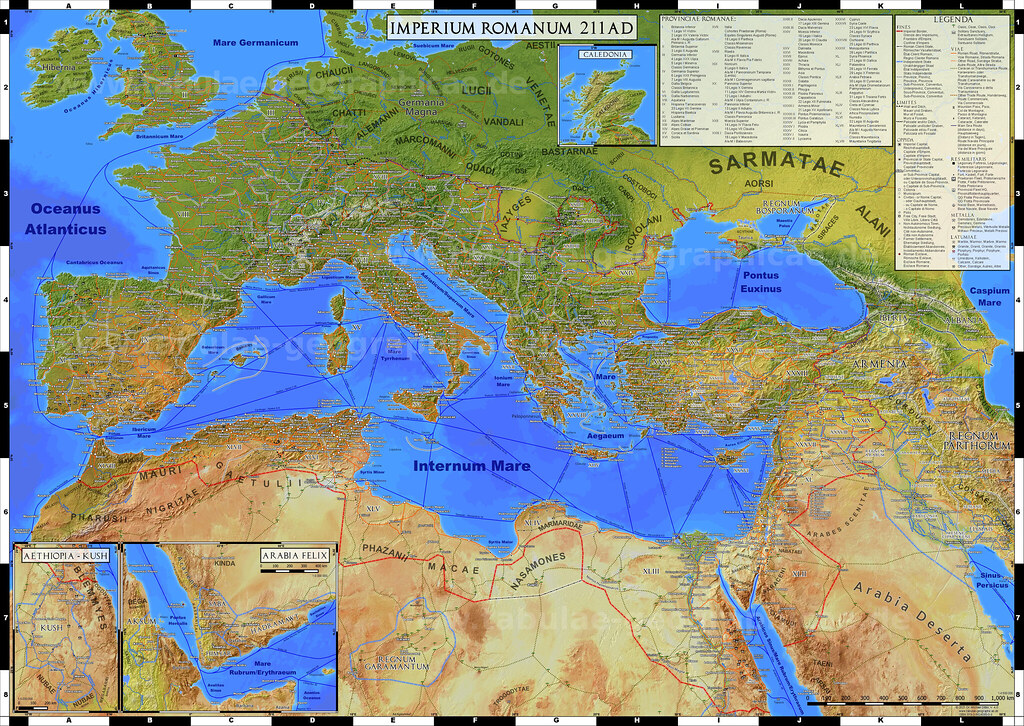1024x726 pixels.
Task: Click the MARCOMANNI tribe label
Action: click(x=425, y=148)
